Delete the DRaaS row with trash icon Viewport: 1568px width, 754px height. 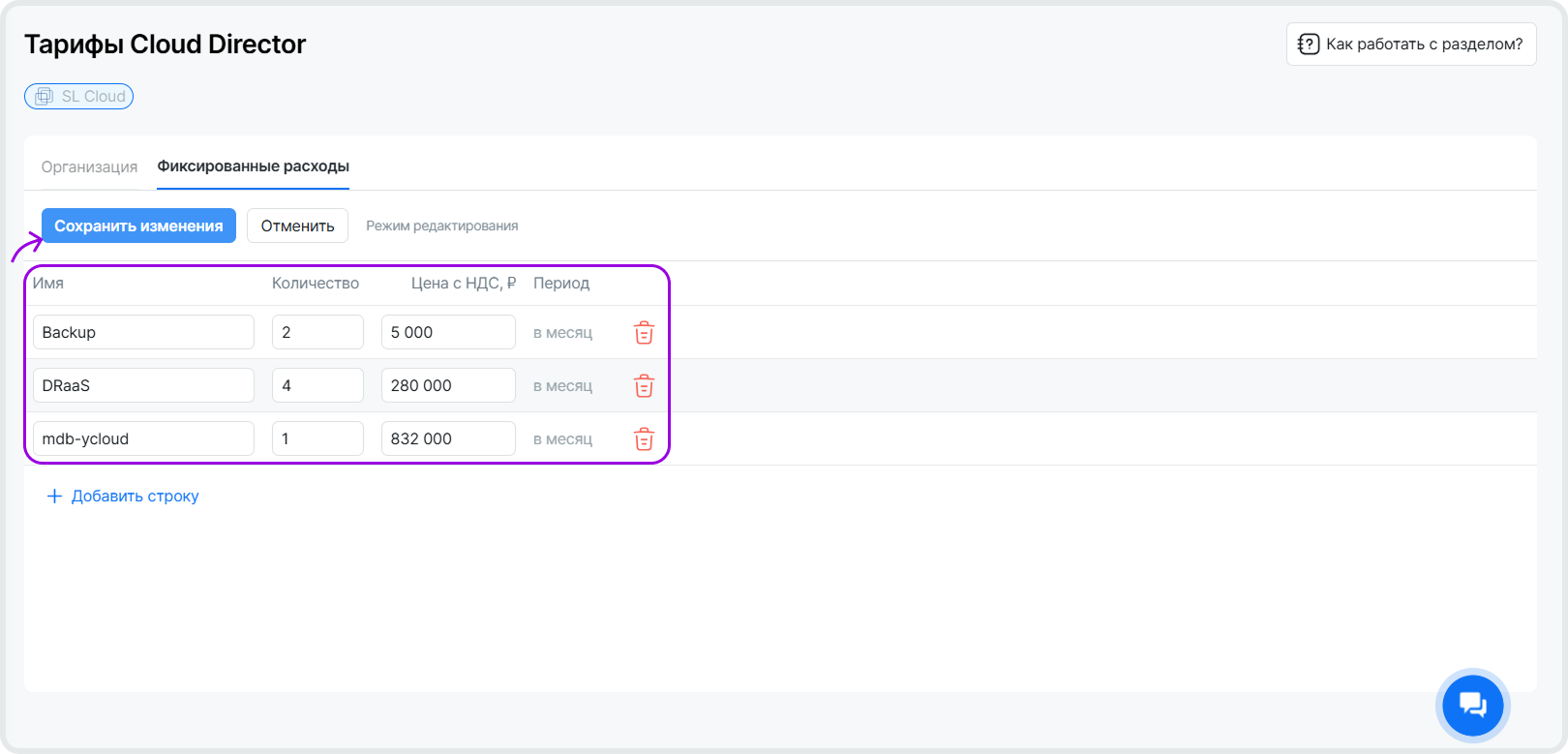point(644,386)
